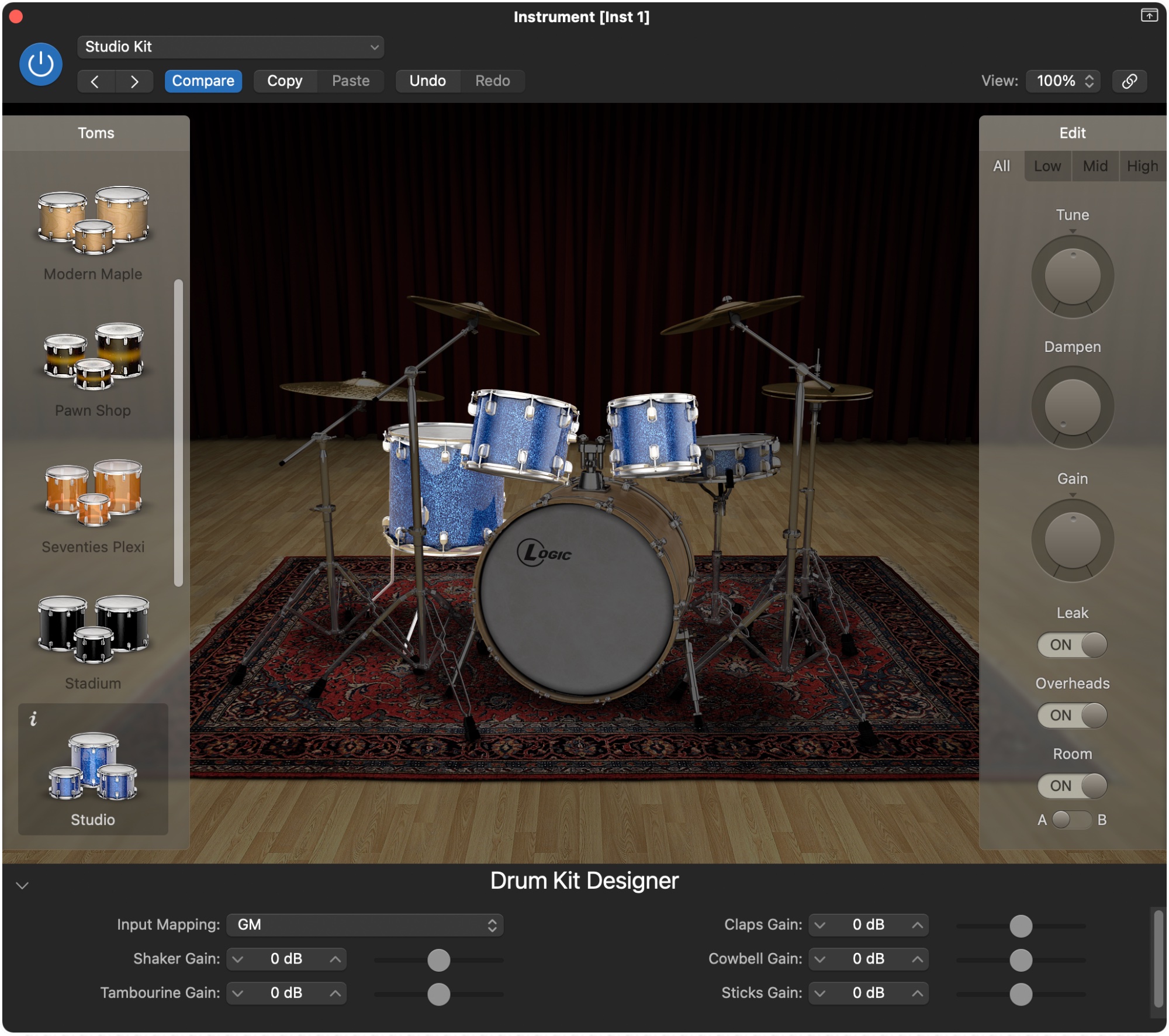Select the Mid tab in Edit panel

coord(1095,166)
